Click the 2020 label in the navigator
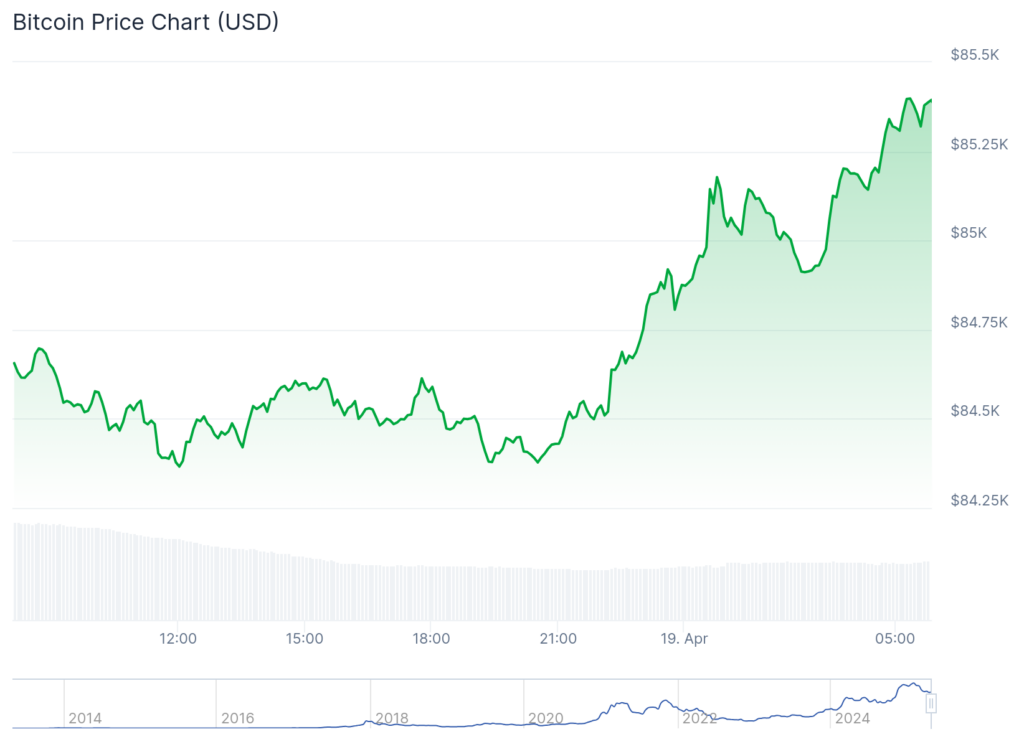The width and height of the screenshot is (1024, 747). [546, 718]
